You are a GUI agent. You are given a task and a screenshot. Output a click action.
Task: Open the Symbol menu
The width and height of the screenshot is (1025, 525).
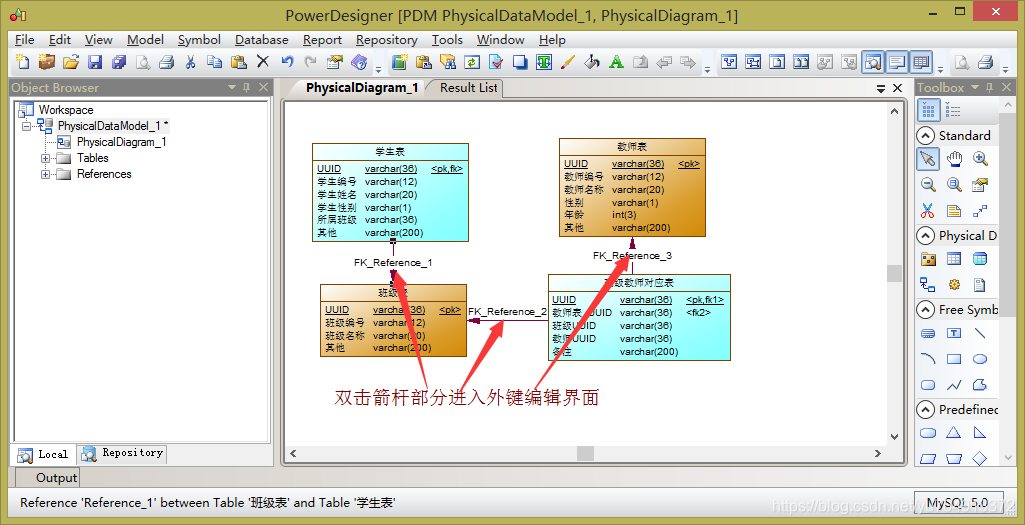pyautogui.click(x=199, y=40)
